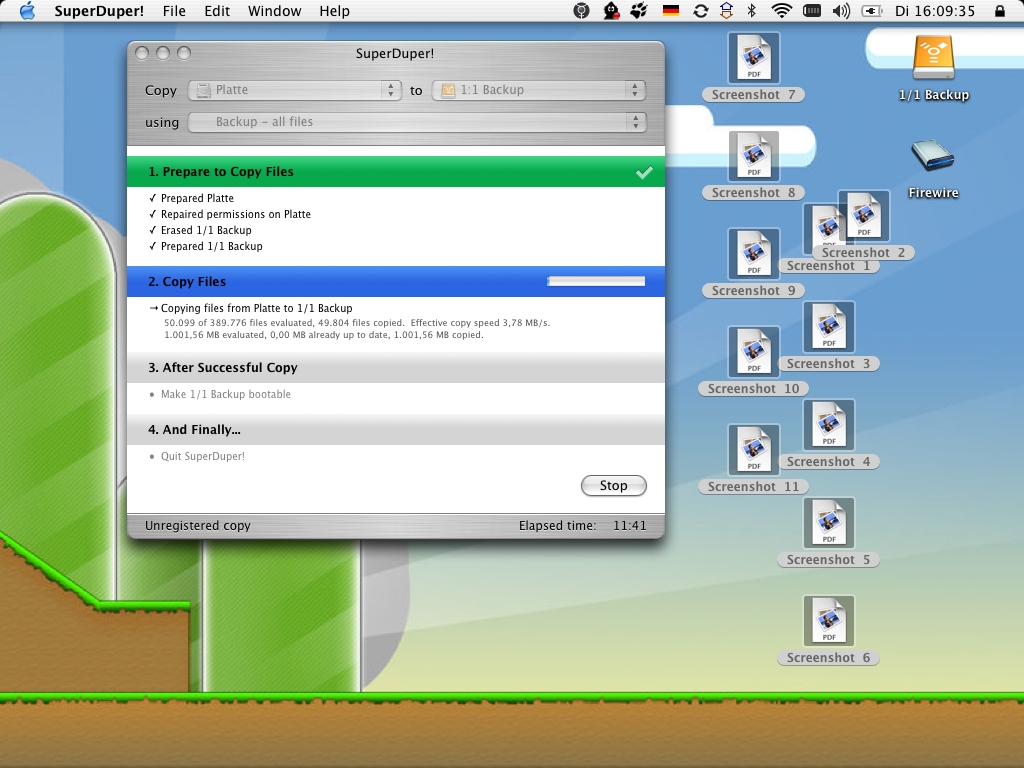Viewport: 1024px width, 768px height.
Task: Click the sync arrows menu bar icon
Action: [x=701, y=11]
